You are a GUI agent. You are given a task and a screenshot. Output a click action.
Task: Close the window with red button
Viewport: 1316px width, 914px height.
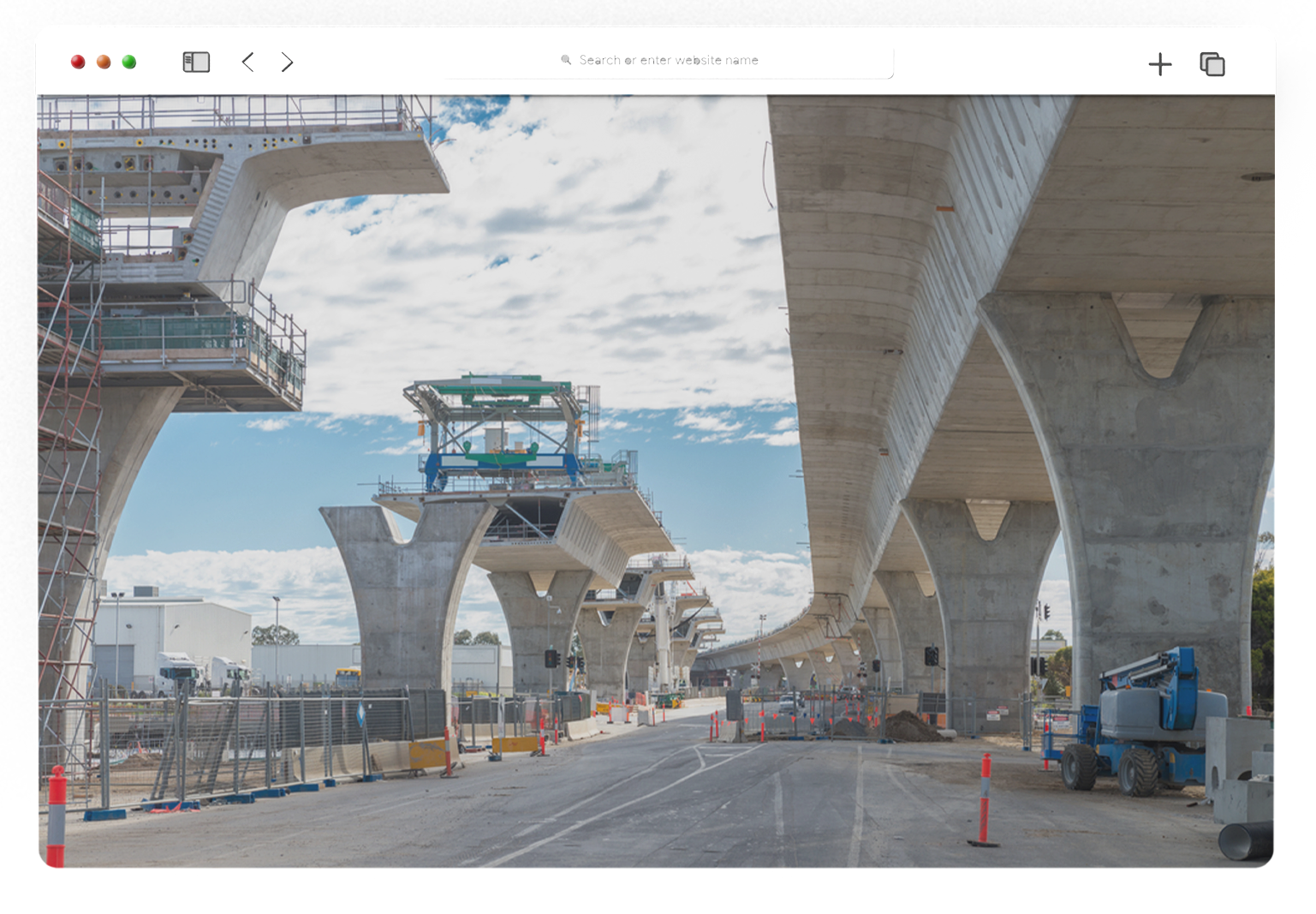[78, 62]
